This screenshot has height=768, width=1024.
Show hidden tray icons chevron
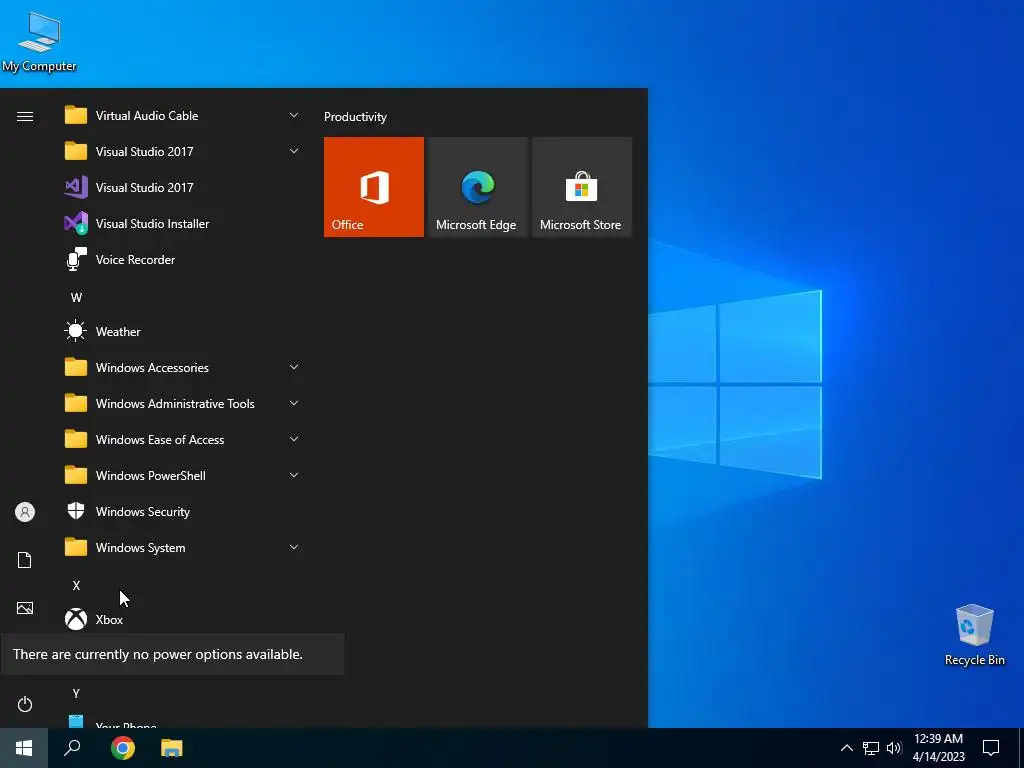coord(846,748)
